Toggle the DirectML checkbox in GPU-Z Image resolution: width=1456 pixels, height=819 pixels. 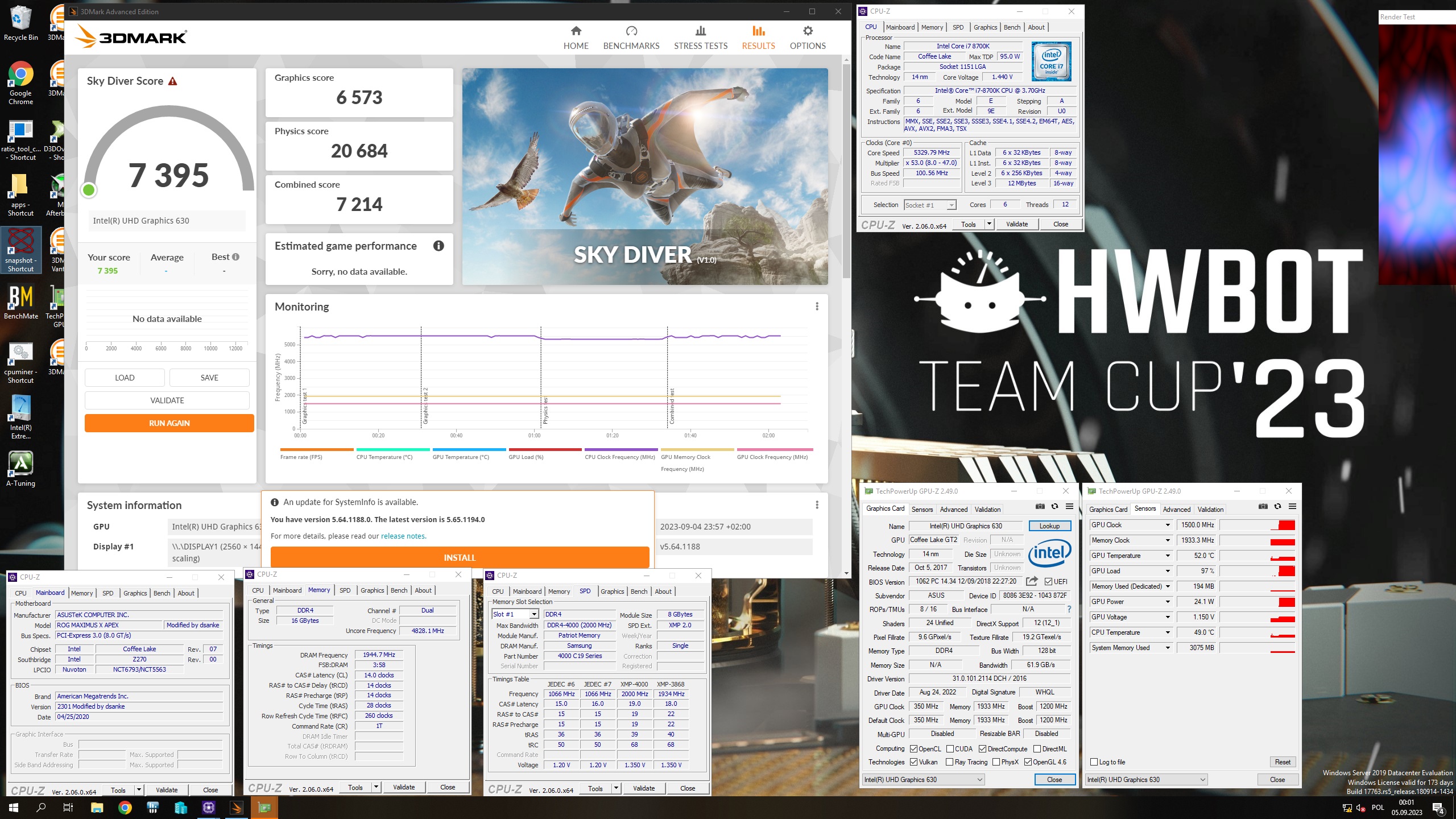(1037, 749)
